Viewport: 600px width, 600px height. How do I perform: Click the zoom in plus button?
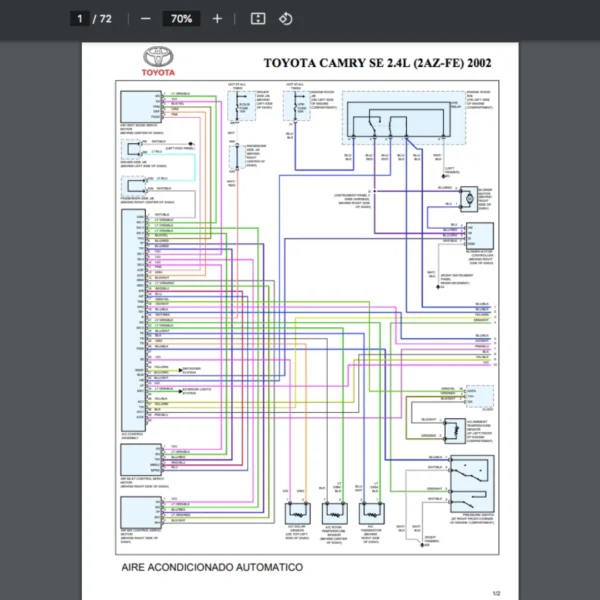click(217, 19)
